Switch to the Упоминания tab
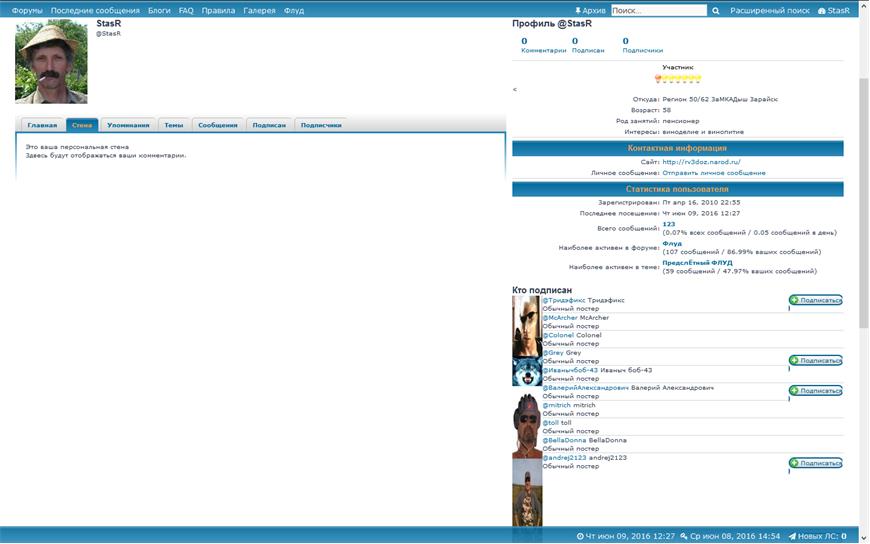 pos(127,125)
